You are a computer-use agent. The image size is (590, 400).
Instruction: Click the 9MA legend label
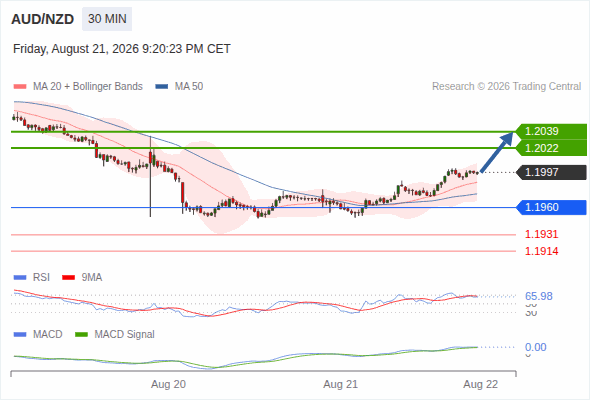coord(92,278)
